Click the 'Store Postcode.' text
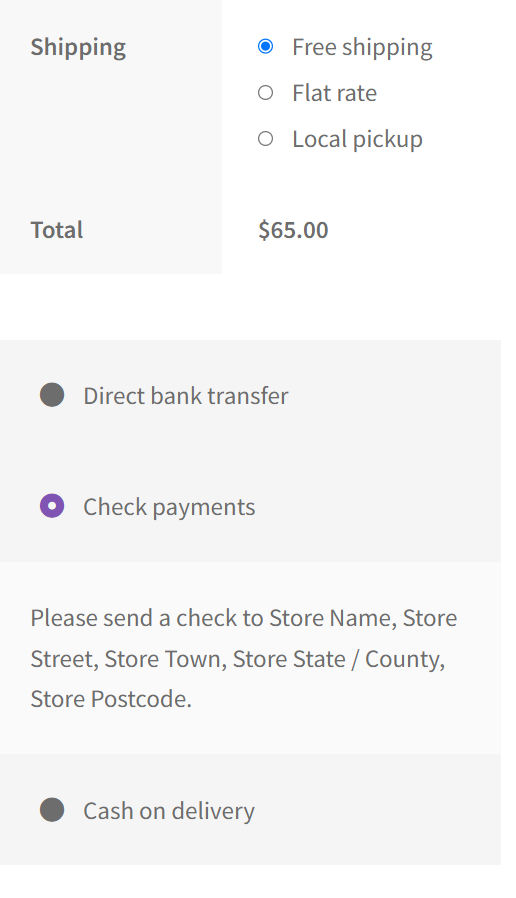The height and width of the screenshot is (898, 516). [x=111, y=699]
